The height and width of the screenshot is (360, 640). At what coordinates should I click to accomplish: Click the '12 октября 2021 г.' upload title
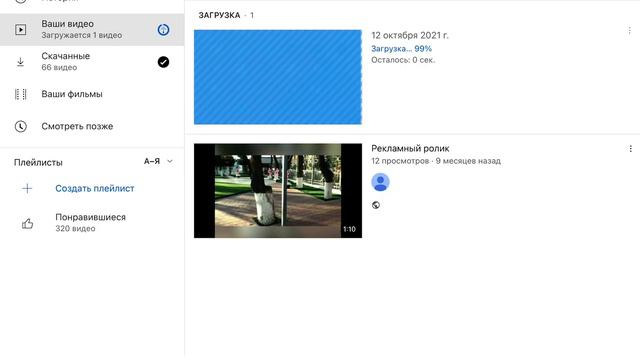(x=410, y=35)
